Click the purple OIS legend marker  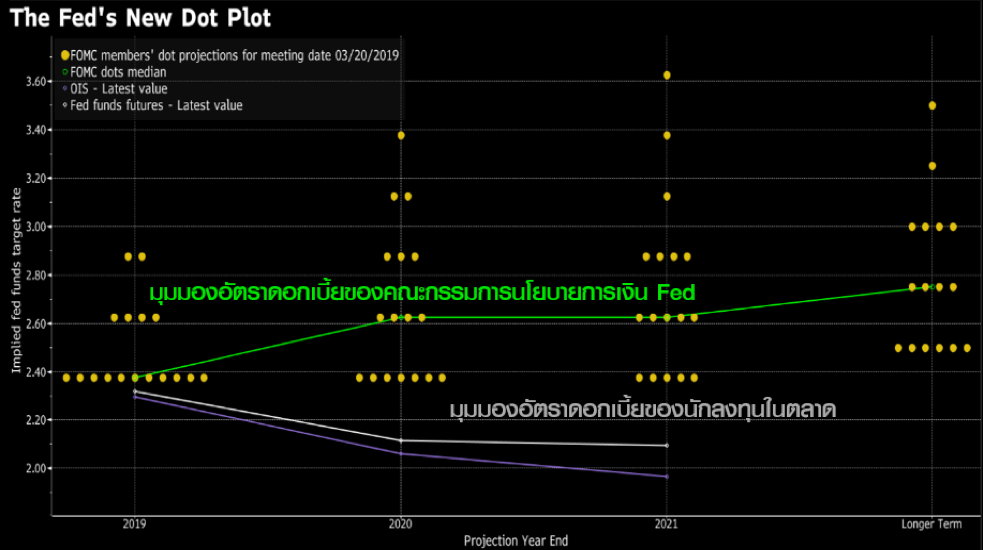click(x=66, y=89)
